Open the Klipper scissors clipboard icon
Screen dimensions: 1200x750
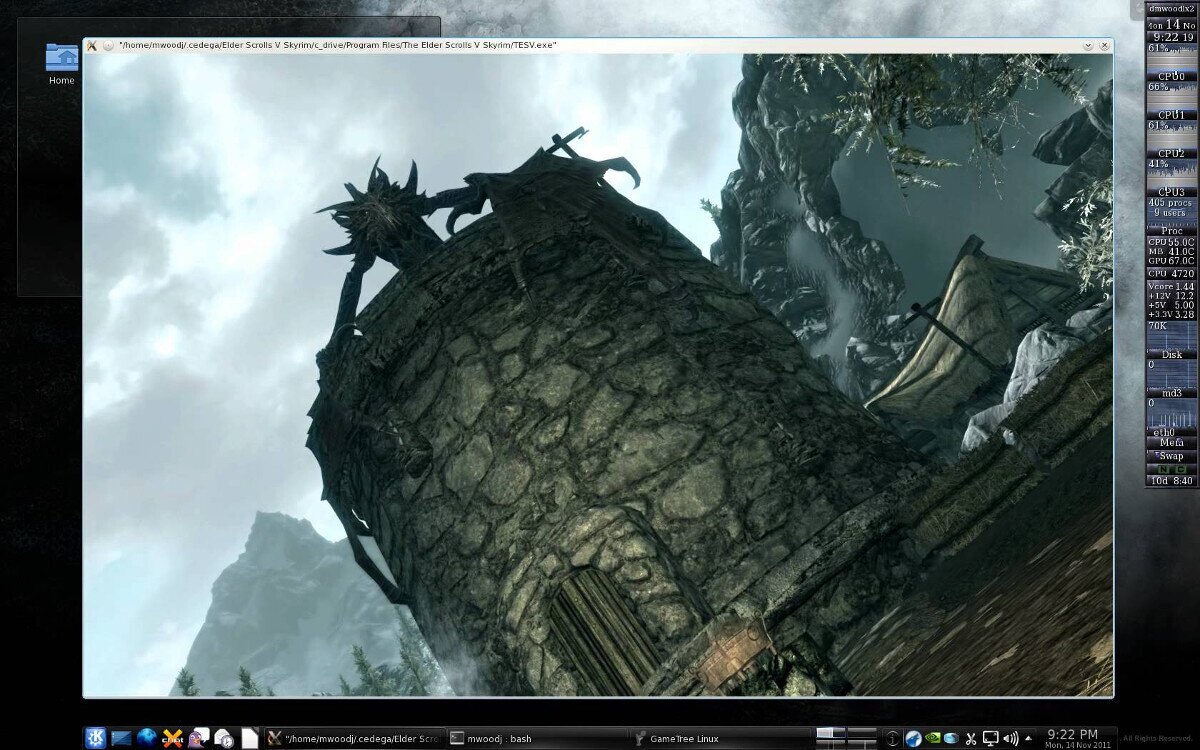[x=970, y=738]
